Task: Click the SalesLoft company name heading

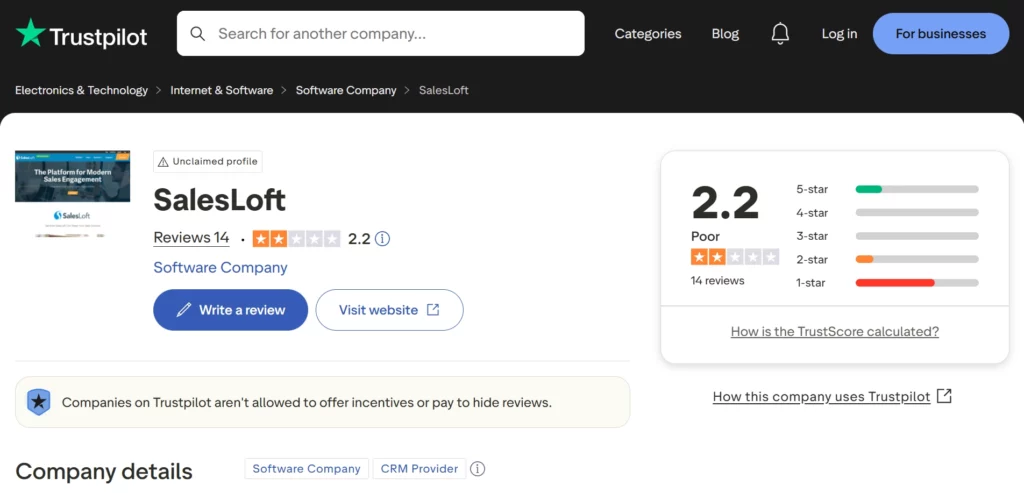Action: tap(219, 200)
